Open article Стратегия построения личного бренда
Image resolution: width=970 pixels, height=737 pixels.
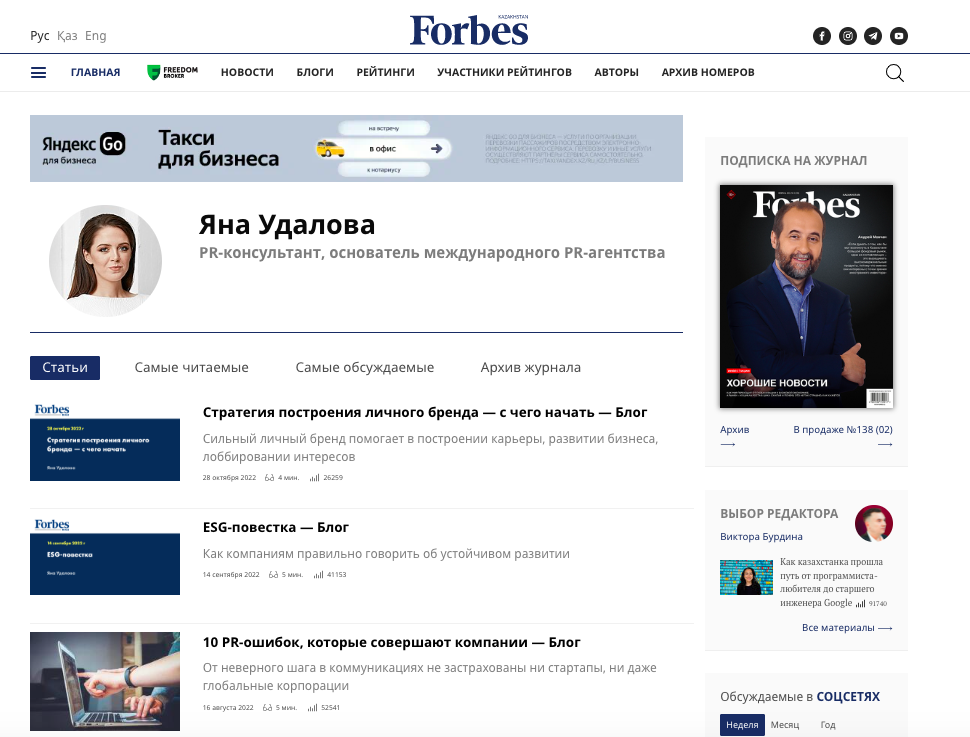pyautogui.click(x=425, y=412)
